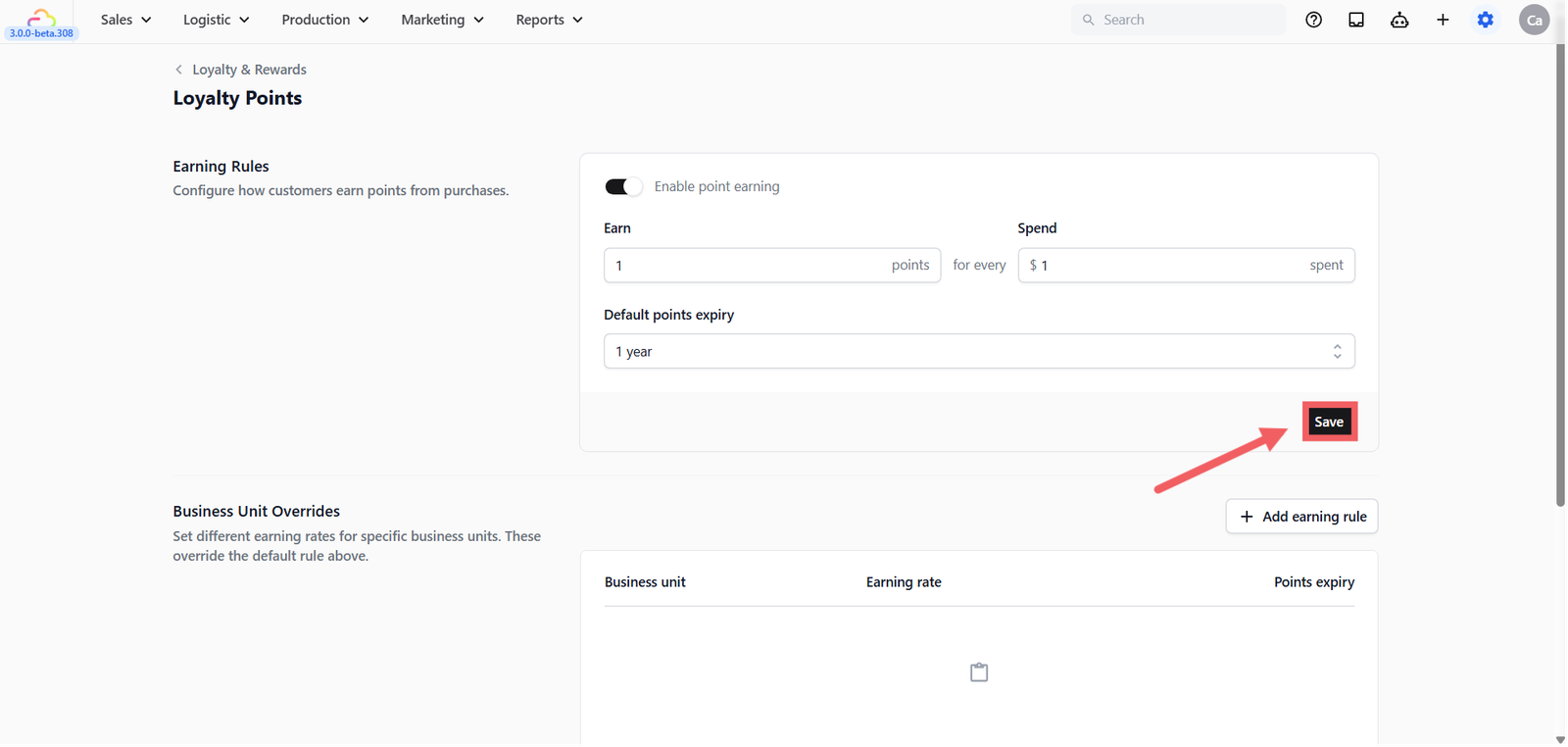Save the earning rules
Viewport: 1568px width, 747px height.
[x=1329, y=422]
